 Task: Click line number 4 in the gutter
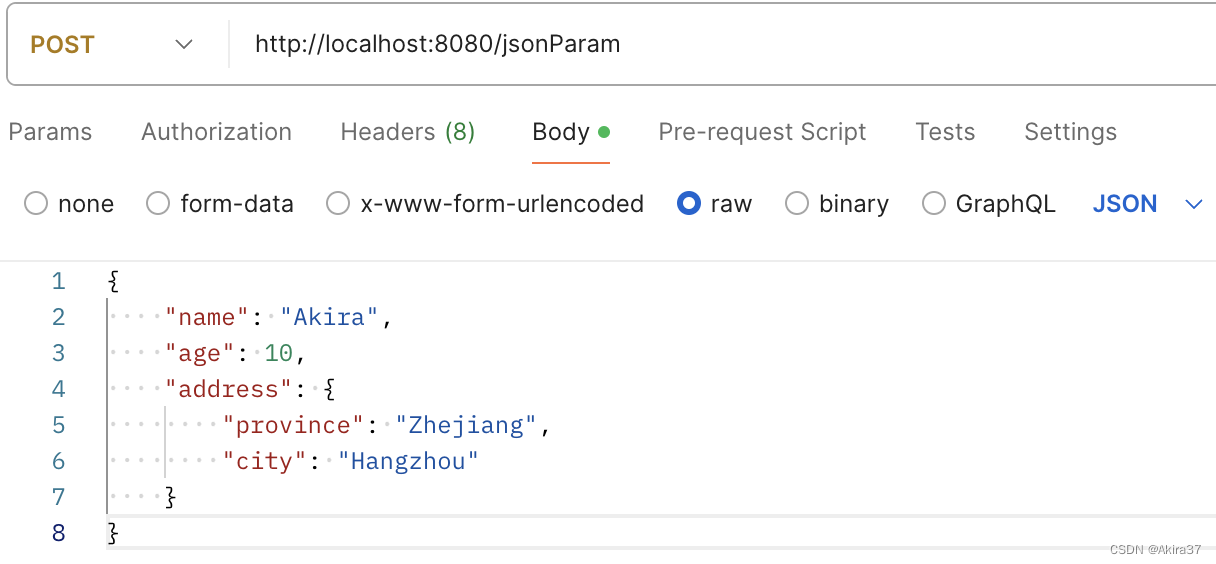(58, 389)
